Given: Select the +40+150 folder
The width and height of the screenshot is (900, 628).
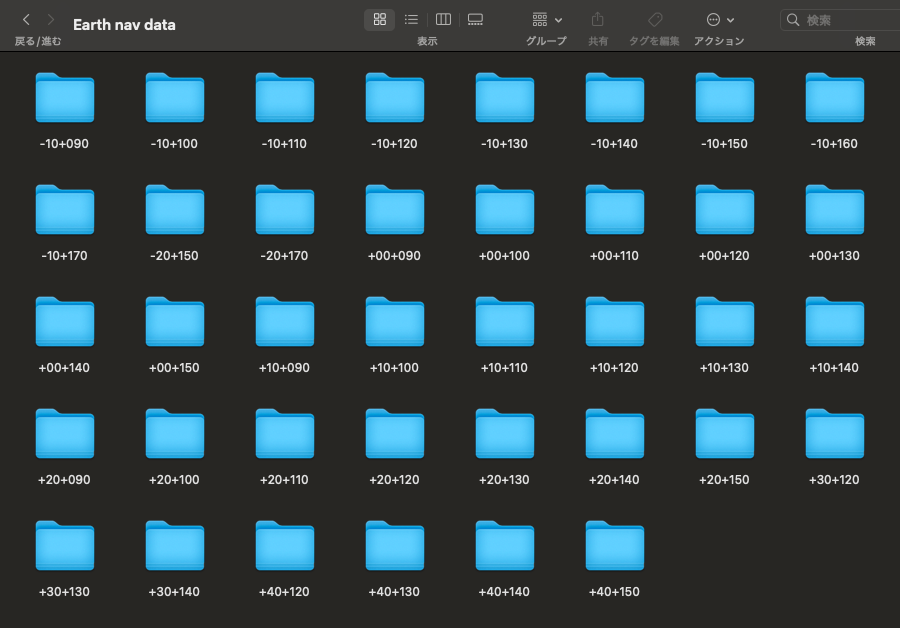Looking at the screenshot, I should point(615,546).
